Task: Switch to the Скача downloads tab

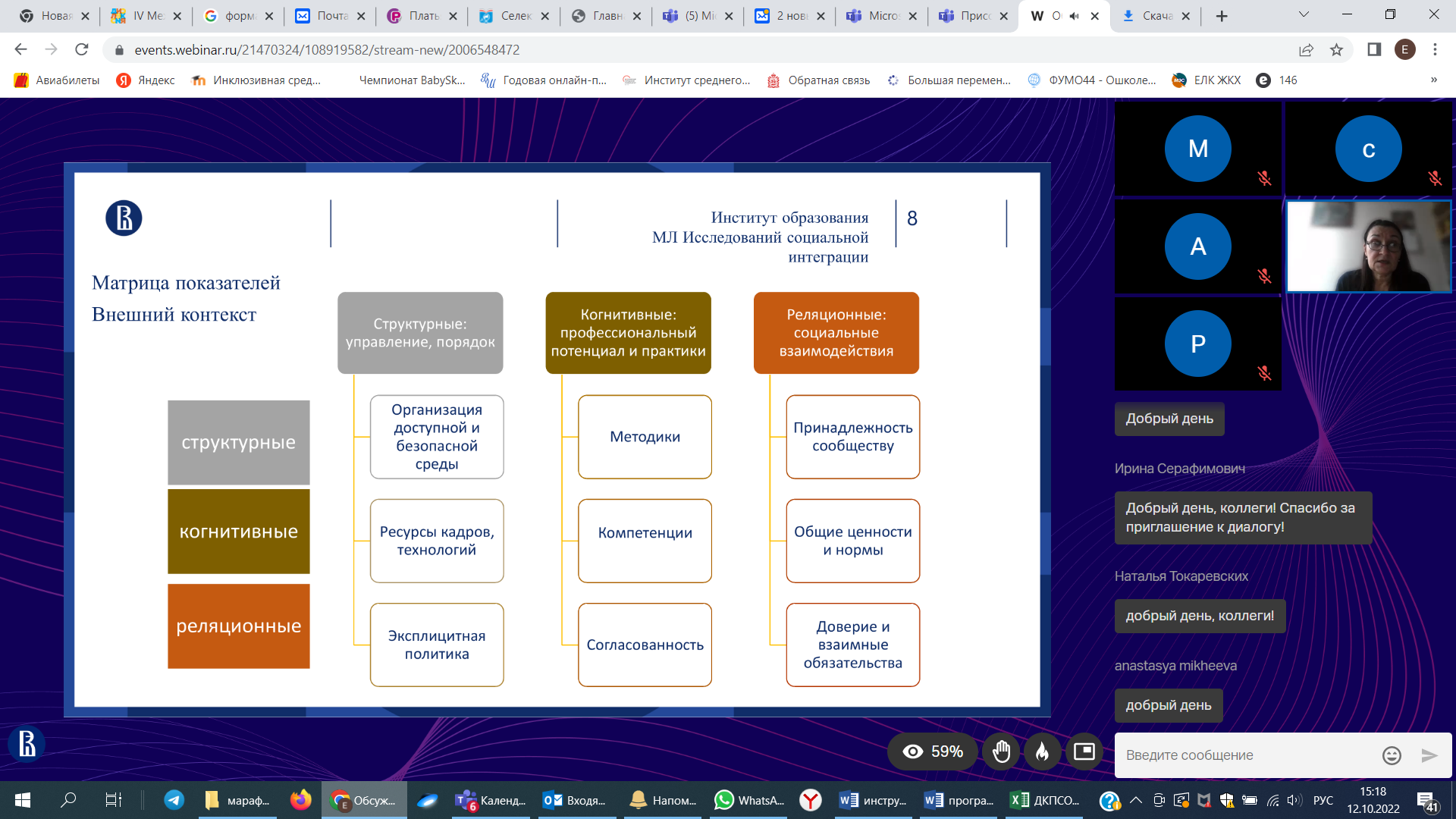Action: (1148, 16)
